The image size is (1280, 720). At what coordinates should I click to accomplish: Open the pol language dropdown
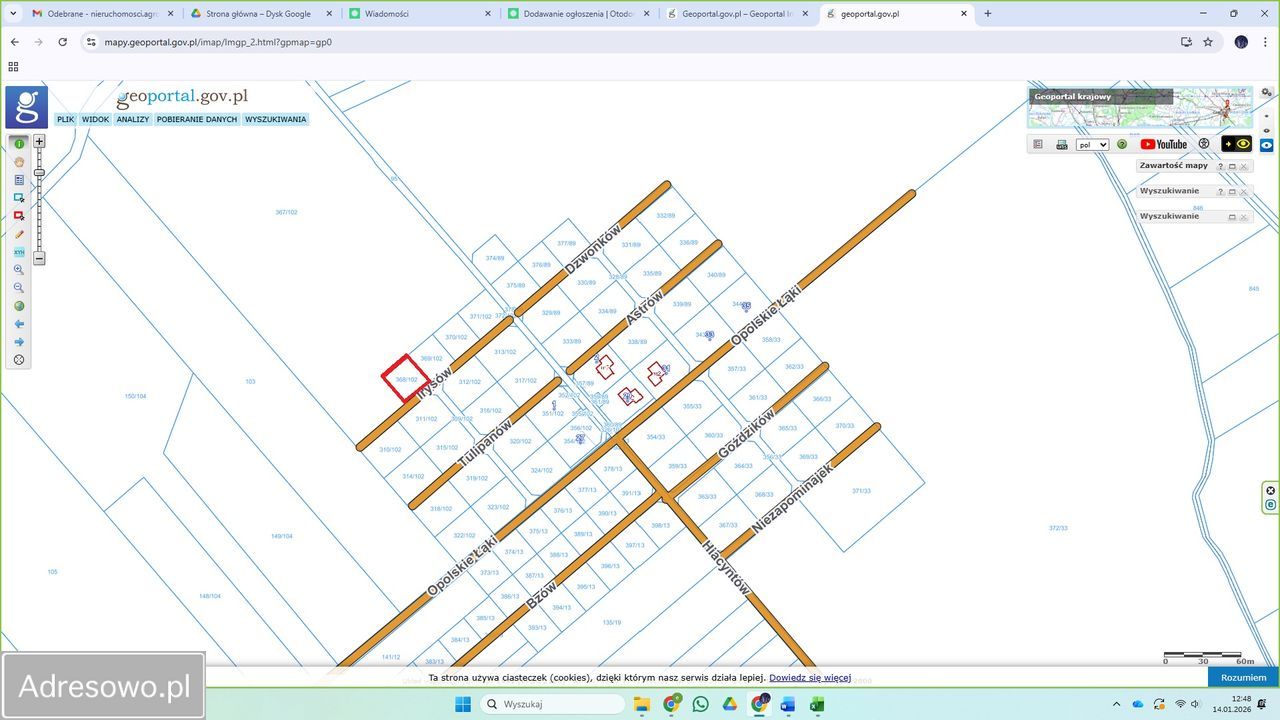tap(1091, 145)
